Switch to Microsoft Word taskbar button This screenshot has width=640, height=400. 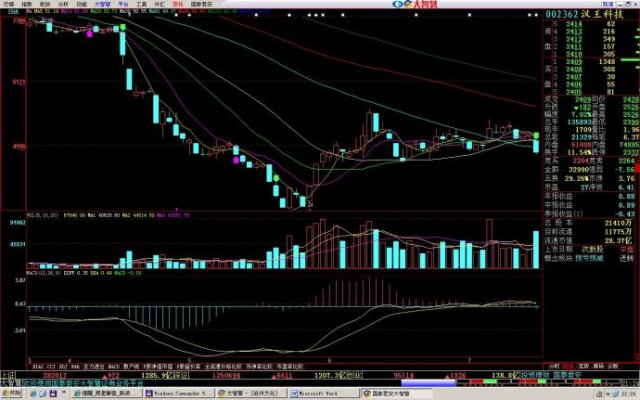pyautogui.click(x=324, y=393)
